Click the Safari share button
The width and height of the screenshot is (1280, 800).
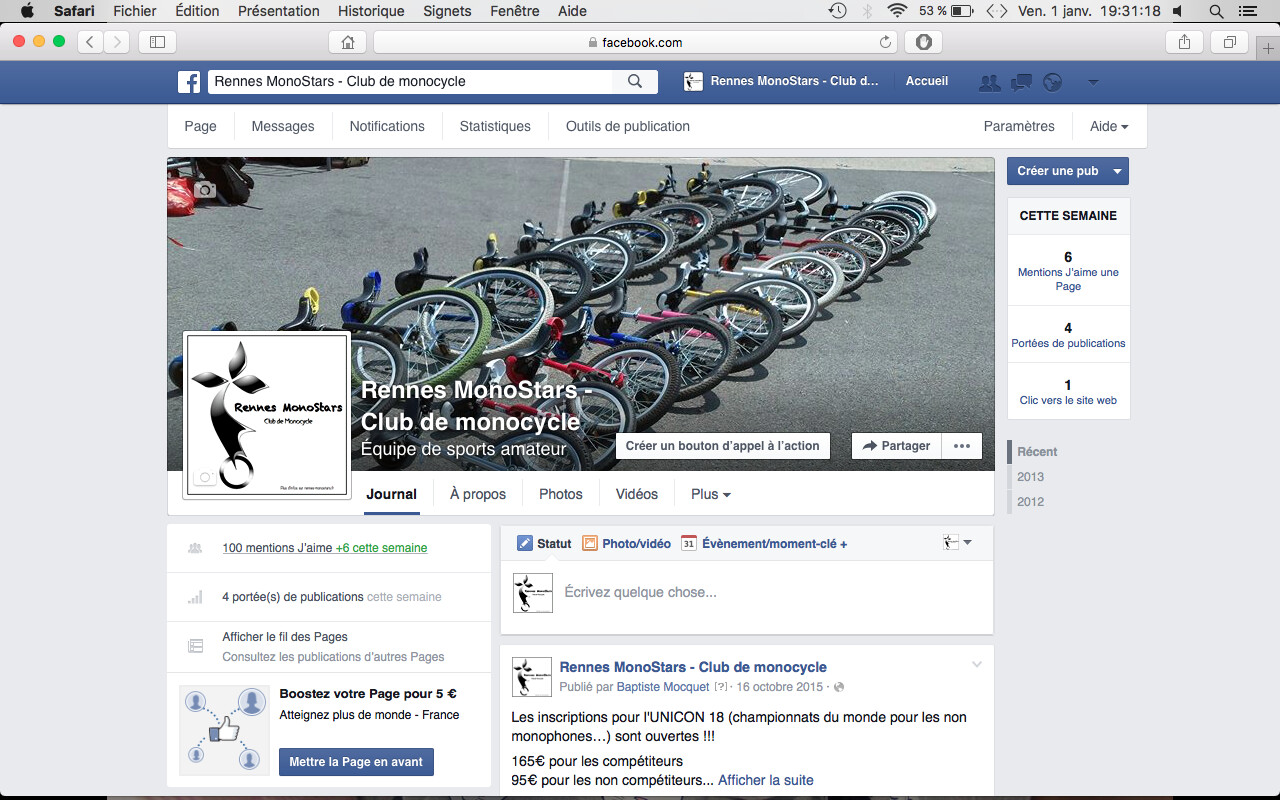click(x=1184, y=42)
